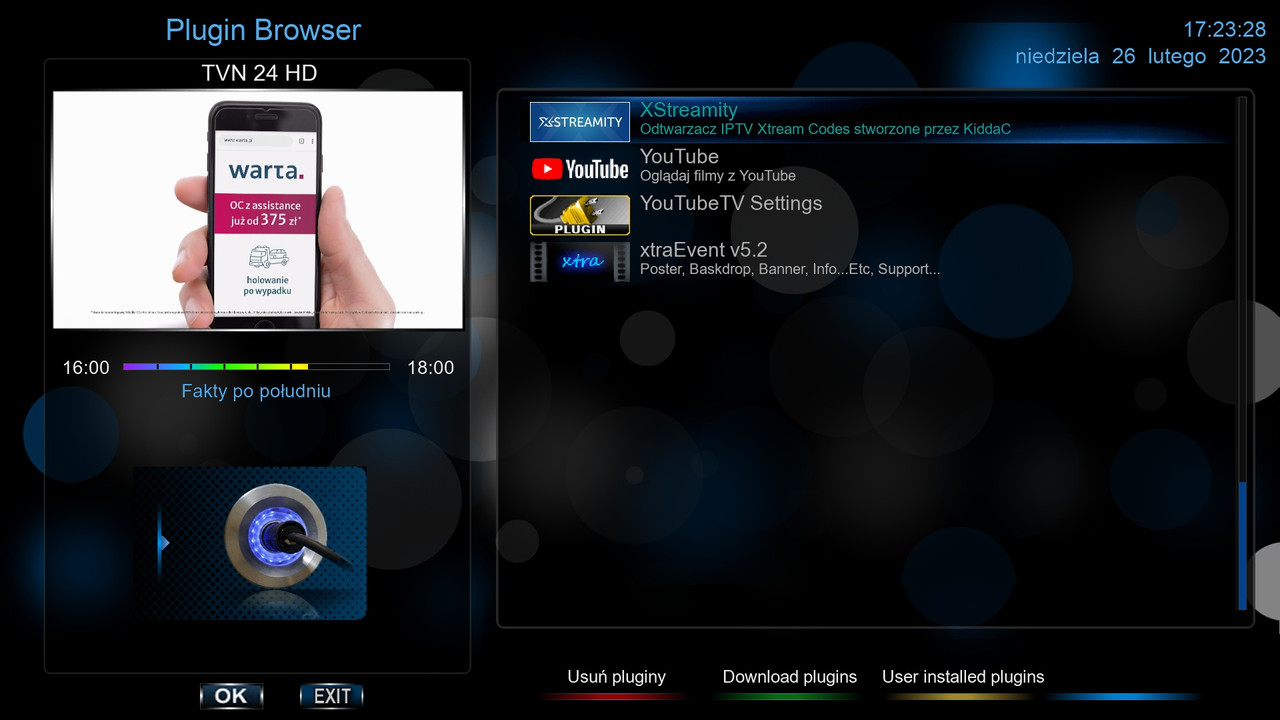Screen dimensions: 1280x720
Task: Choose green key Download plugins
Action: 790,677
